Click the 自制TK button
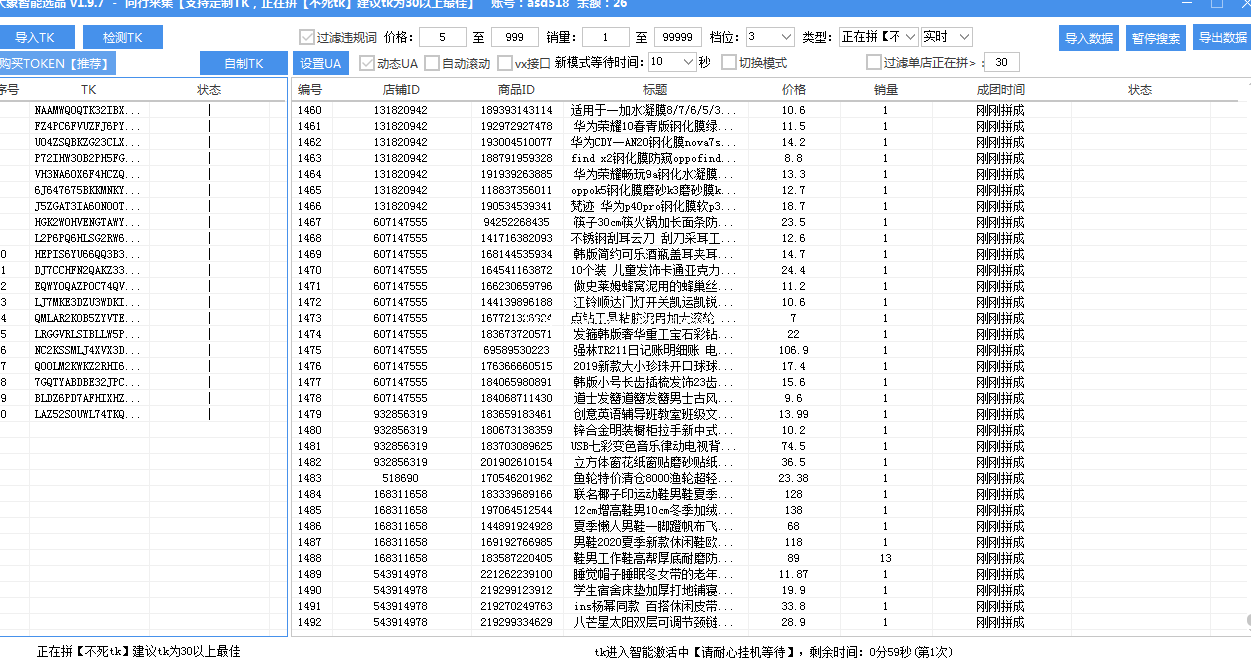1251x667 pixels. tap(244, 63)
